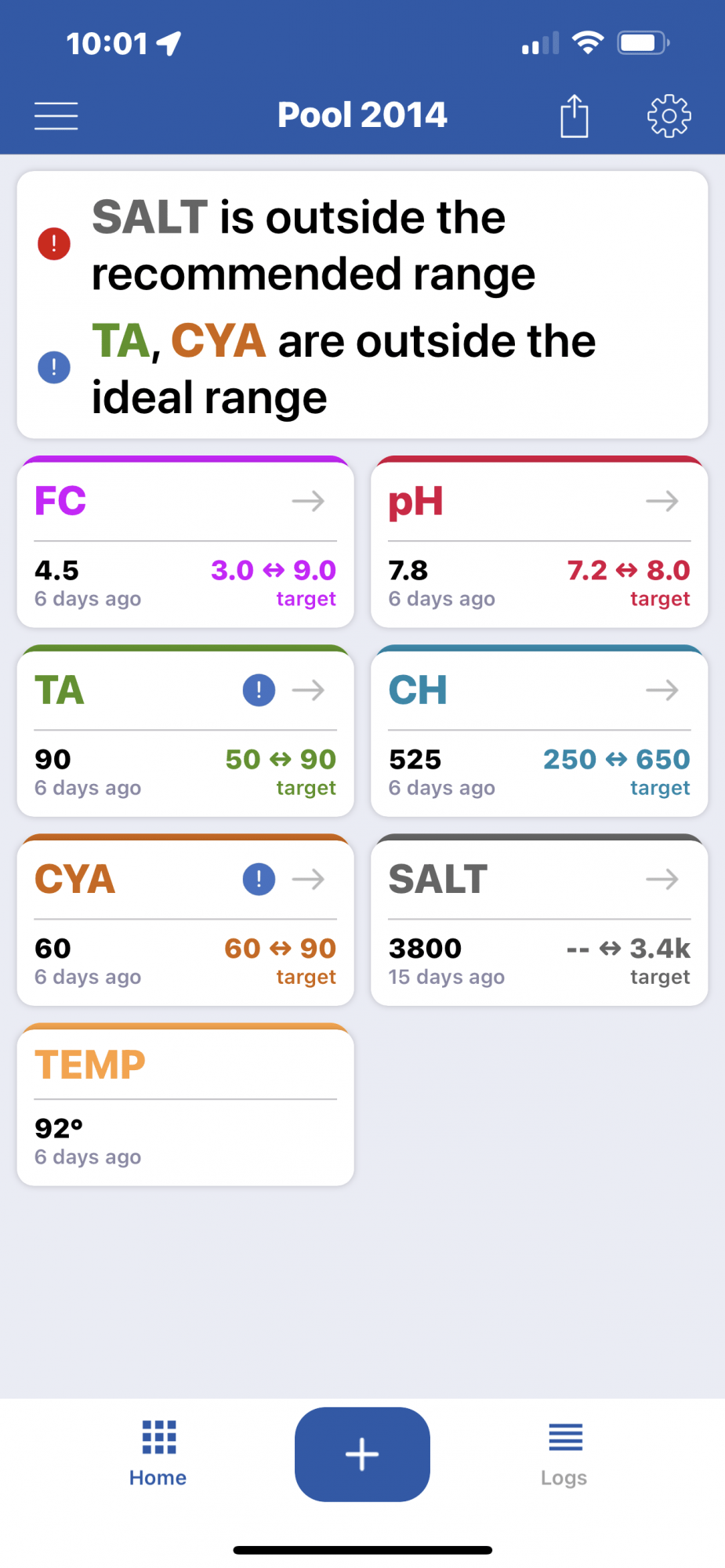The height and width of the screenshot is (1568, 725).
Task: Tap the blue ideal range alert icon
Action: point(54,367)
